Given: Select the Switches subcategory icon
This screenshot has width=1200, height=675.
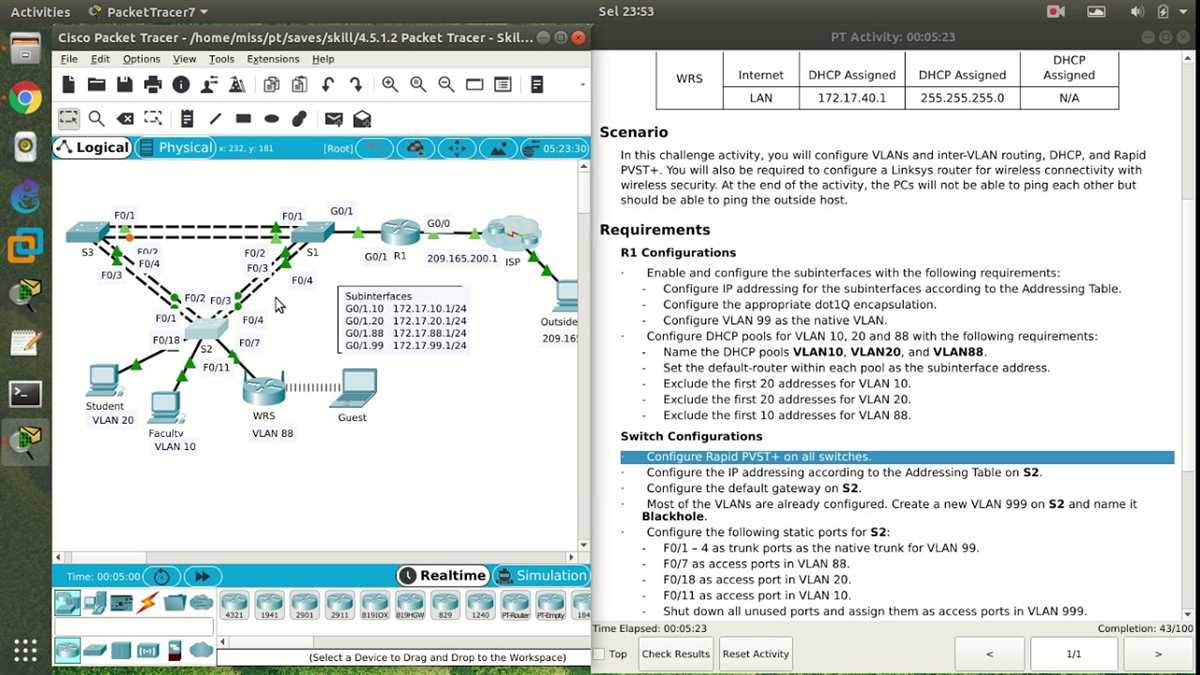Looking at the screenshot, I should (x=94, y=650).
